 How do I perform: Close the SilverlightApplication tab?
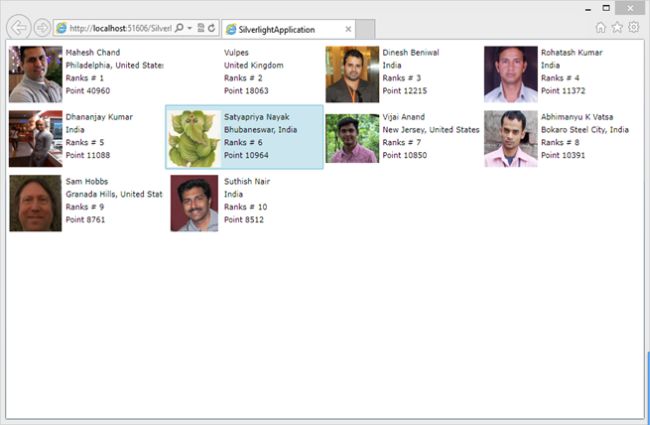(x=348, y=29)
